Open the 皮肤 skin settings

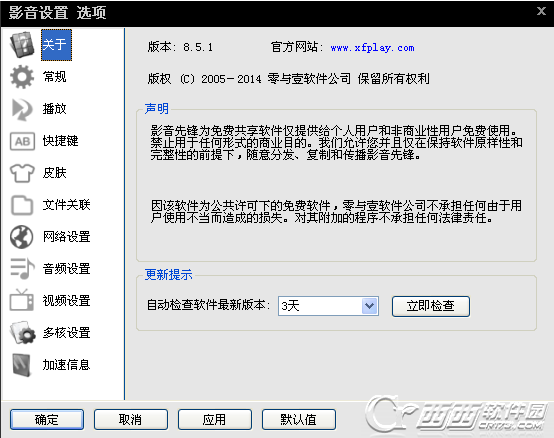pos(54,173)
